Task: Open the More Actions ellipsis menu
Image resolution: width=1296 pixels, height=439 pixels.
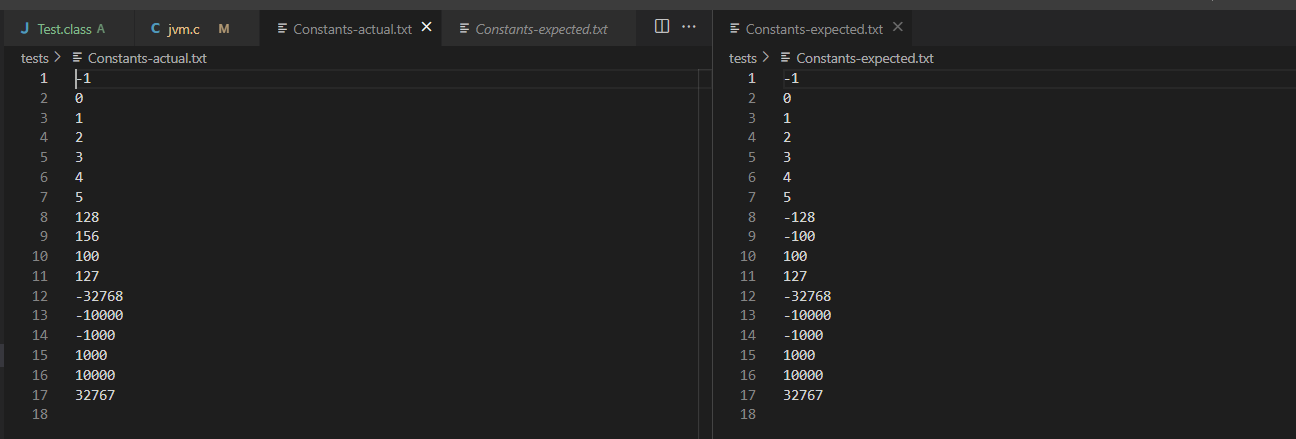Action: [688, 27]
